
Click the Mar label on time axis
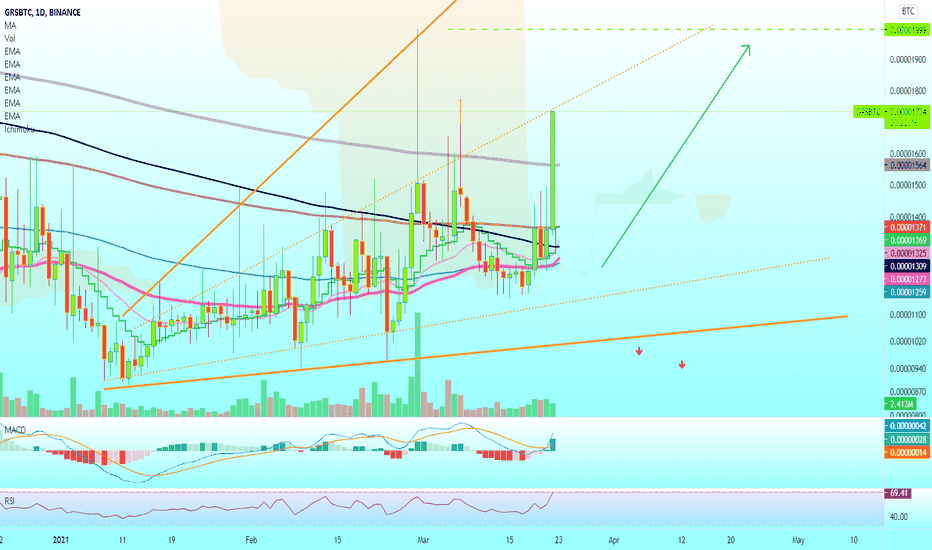[423, 540]
